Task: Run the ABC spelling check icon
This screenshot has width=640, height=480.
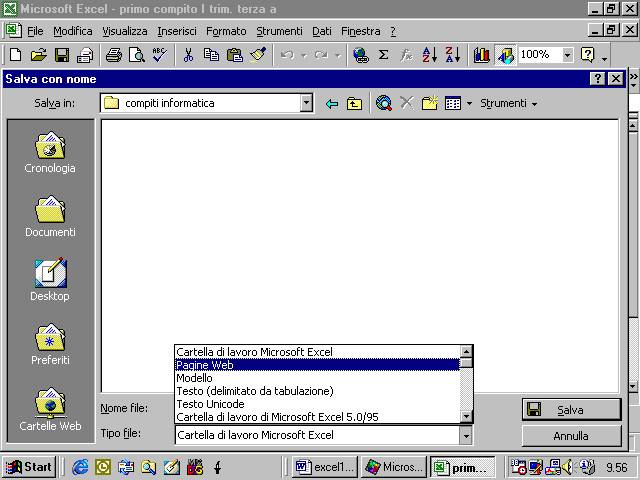Action: coord(160,55)
